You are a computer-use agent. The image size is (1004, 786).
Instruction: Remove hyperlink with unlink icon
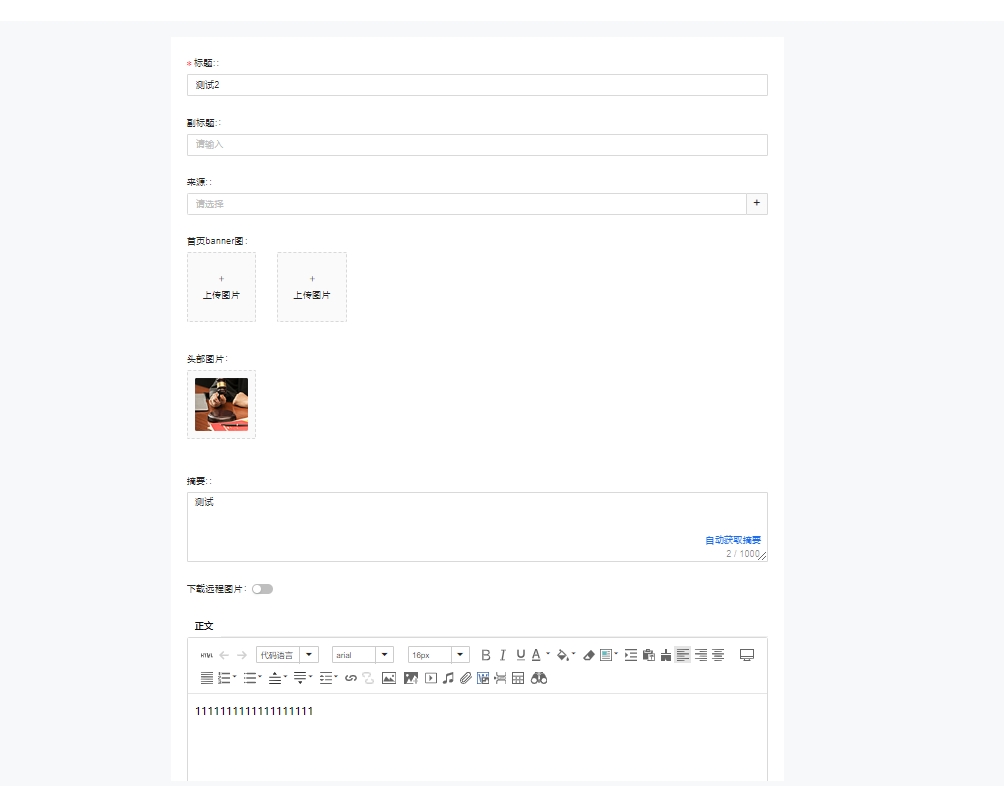(x=368, y=678)
